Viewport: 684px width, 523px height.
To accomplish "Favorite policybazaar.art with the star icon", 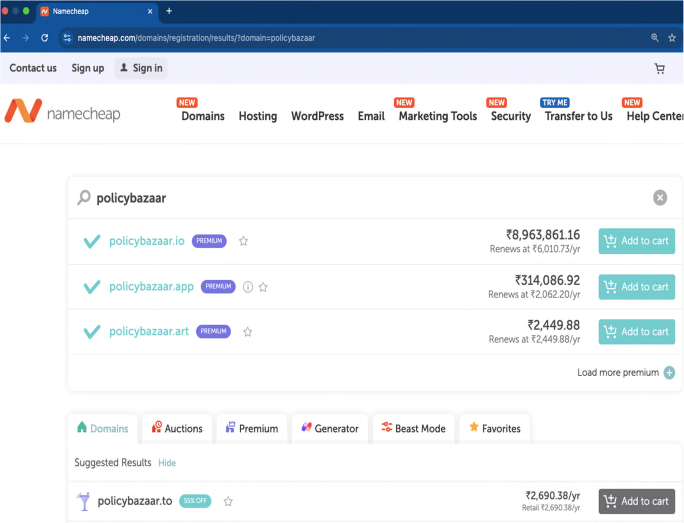I will 248,332.
